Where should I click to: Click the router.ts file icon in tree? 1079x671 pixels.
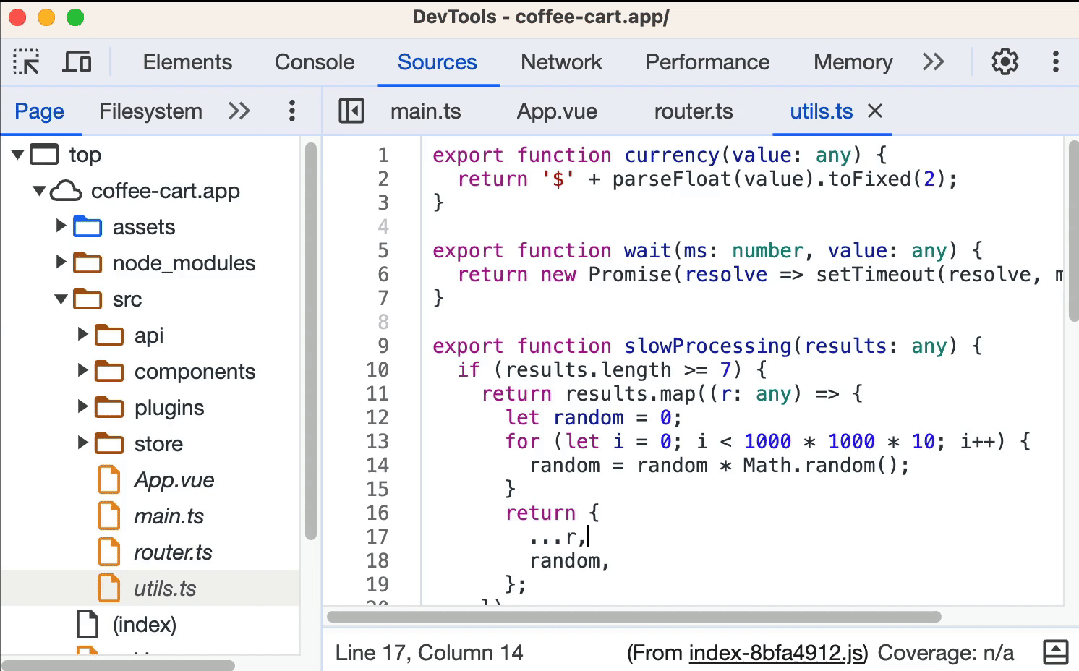[x=109, y=552]
